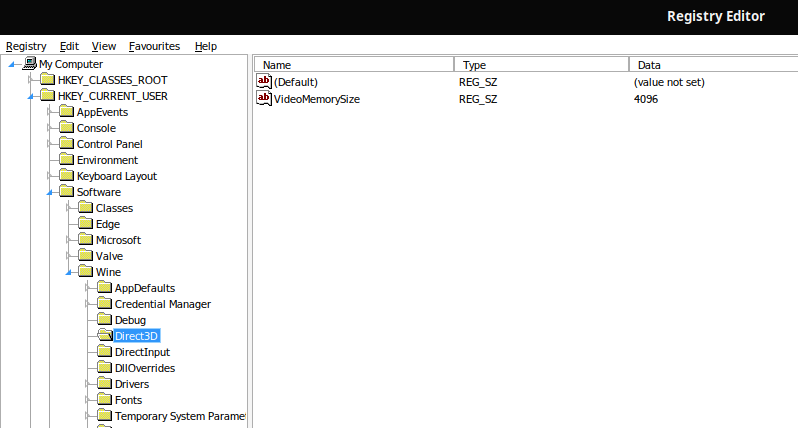This screenshot has width=798, height=428.
Task: Click the Keyboard Layout folder icon
Action: 66,176
